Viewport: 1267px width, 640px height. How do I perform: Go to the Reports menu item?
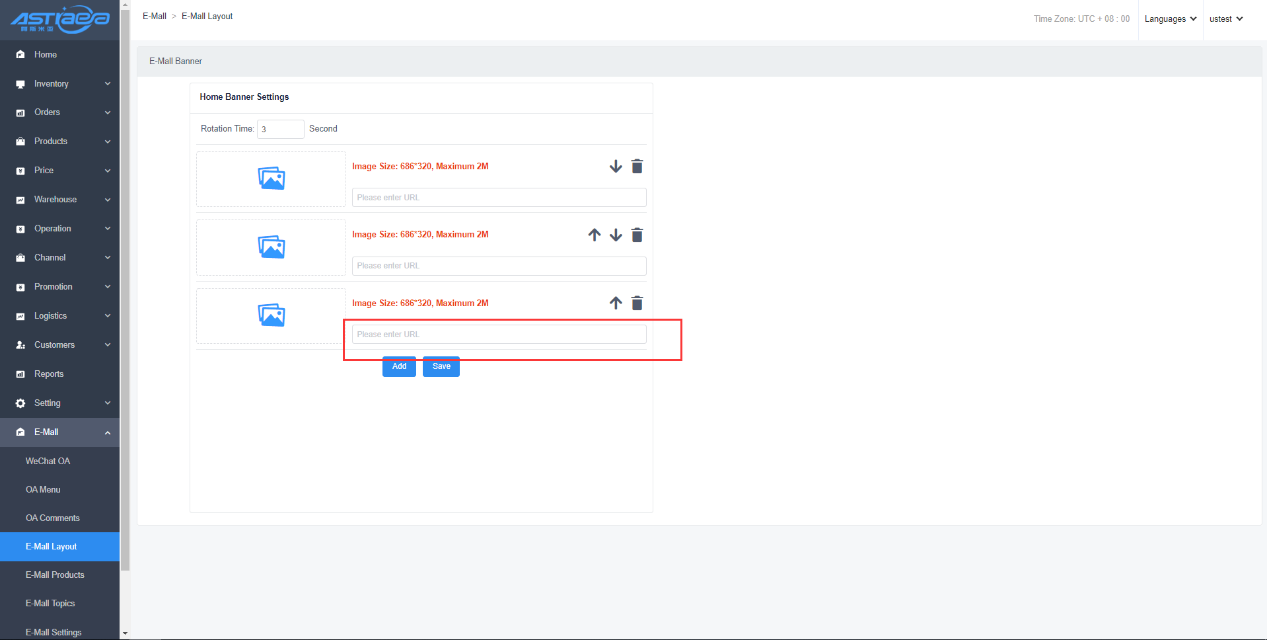click(49, 374)
